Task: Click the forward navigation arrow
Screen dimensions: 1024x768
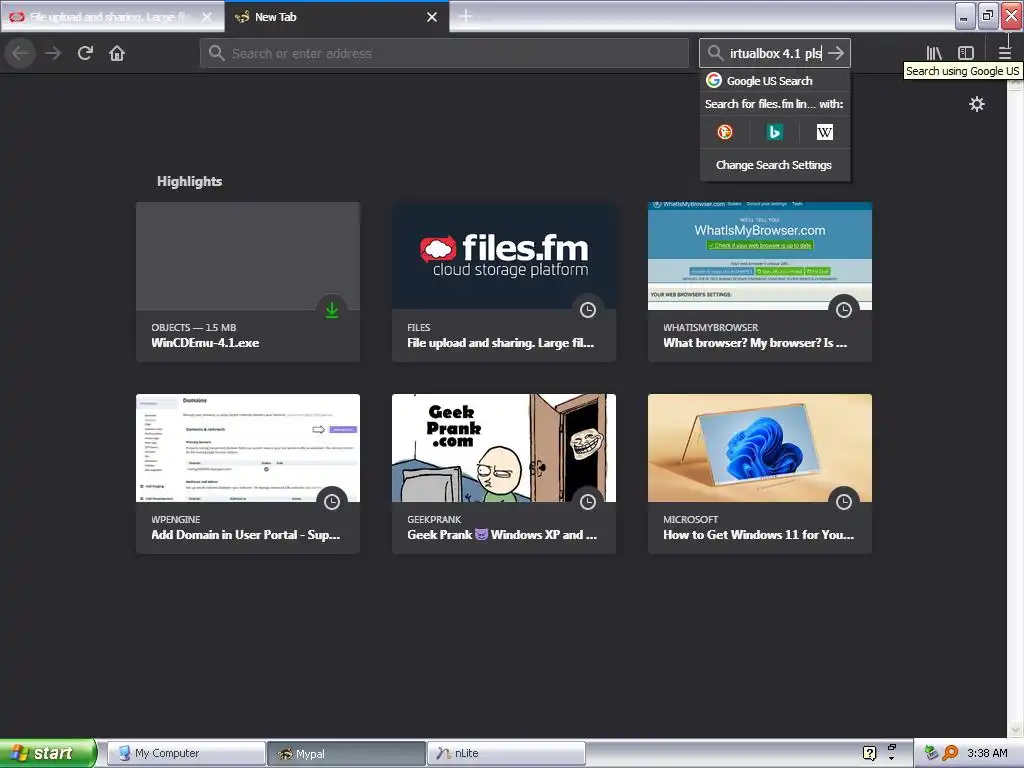Action: tap(53, 54)
